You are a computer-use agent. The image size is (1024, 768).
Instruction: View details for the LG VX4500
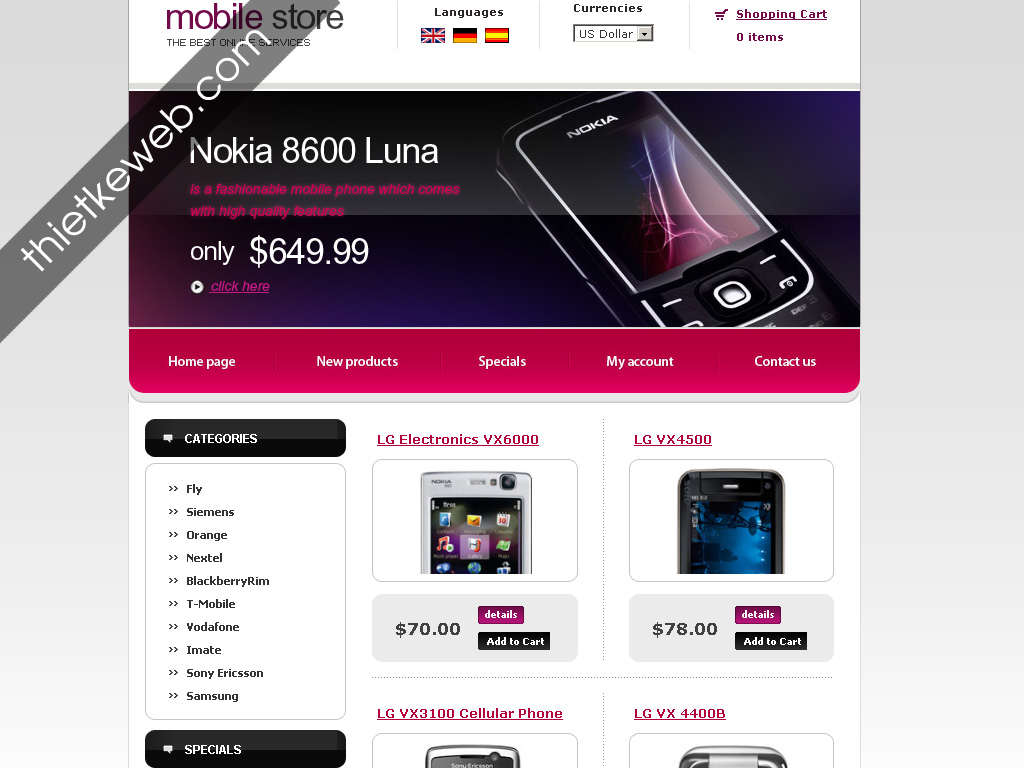(758, 615)
